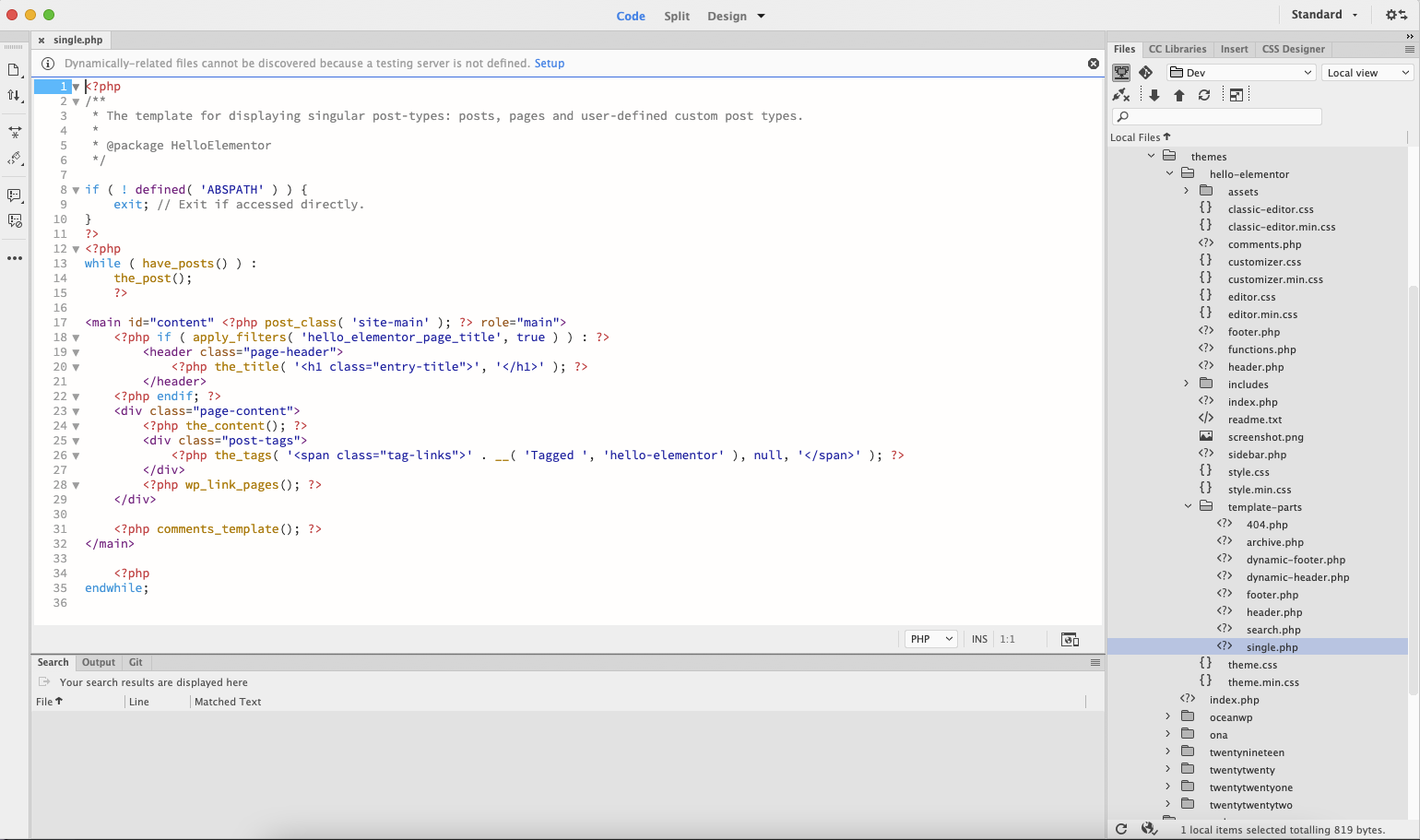
Task: Toggle the connect to remote server plug icon
Action: [x=1121, y=95]
